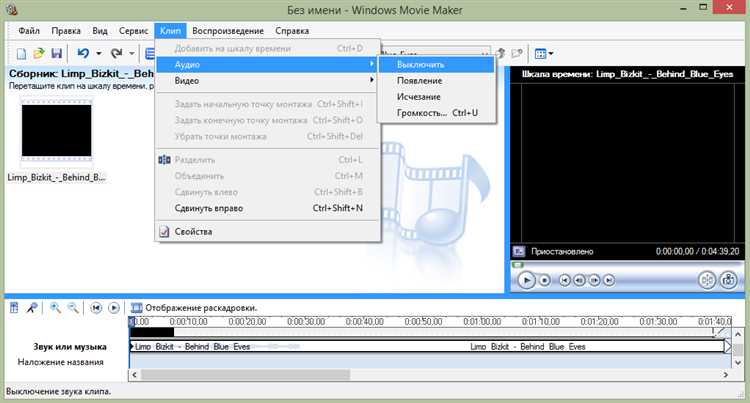
Task: Click the Приостановлено status icon in monitor
Action: (519, 251)
